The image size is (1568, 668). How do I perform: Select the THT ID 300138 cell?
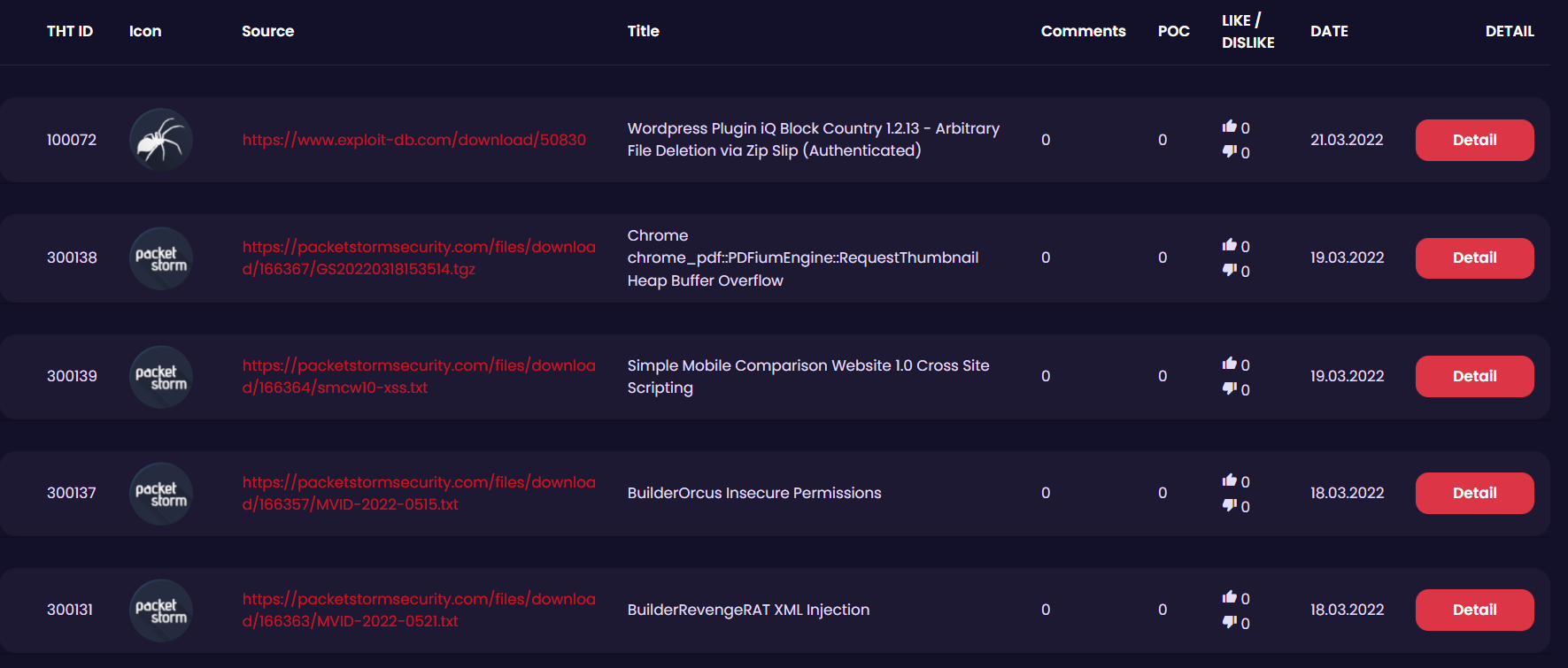pos(72,257)
